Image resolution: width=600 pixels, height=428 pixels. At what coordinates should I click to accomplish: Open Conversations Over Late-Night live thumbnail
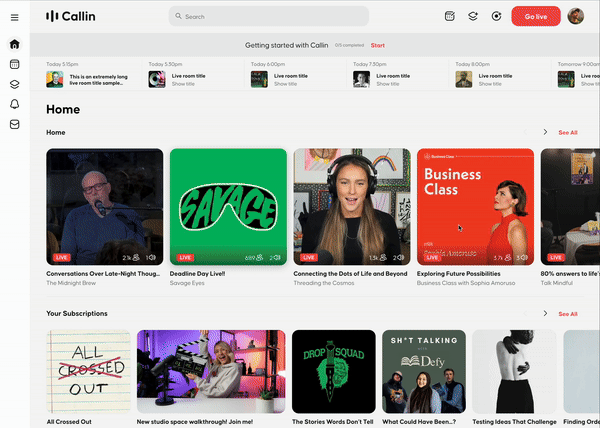pyautogui.click(x=104, y=207)
